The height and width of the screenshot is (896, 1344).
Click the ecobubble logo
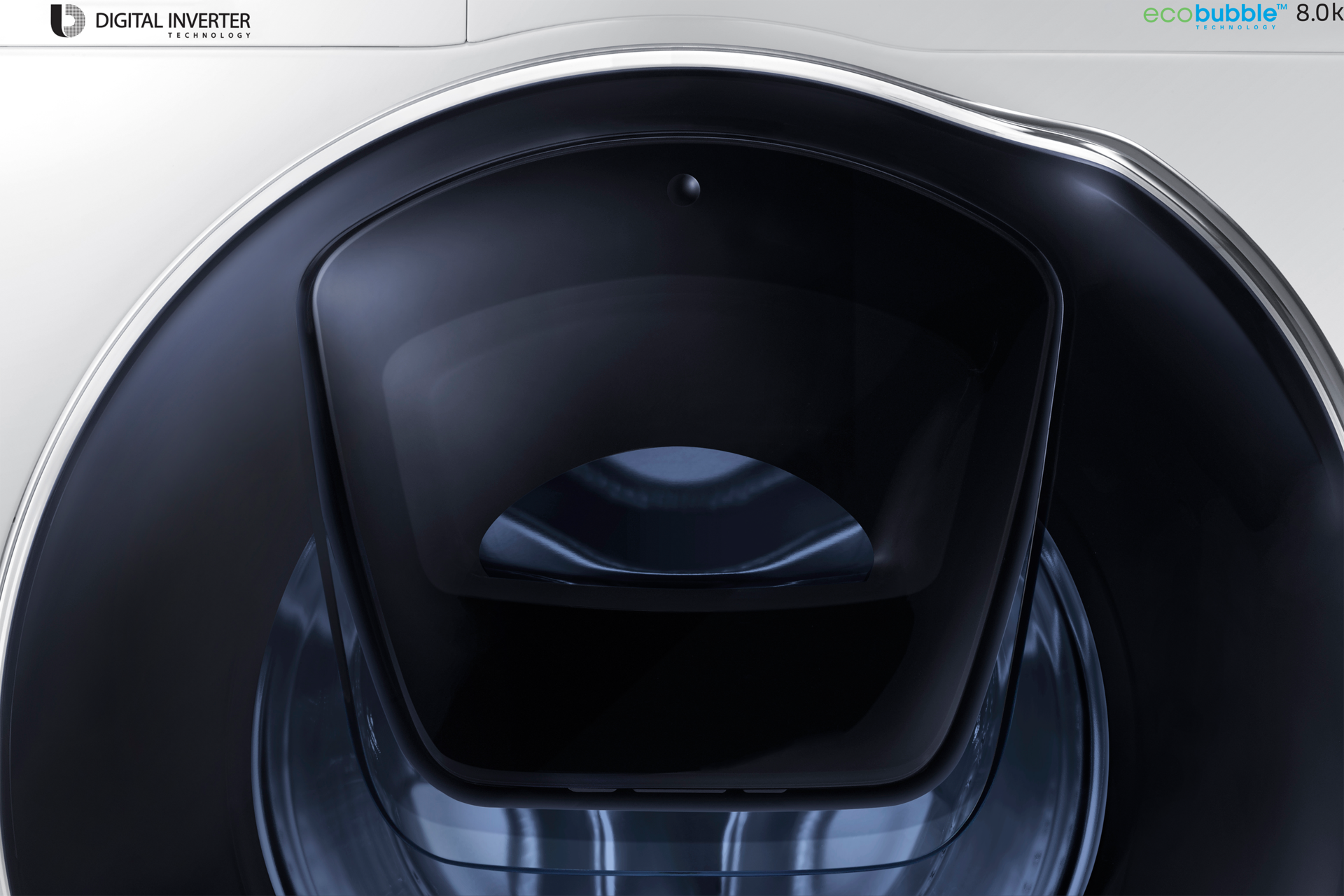coord(1214,14)
